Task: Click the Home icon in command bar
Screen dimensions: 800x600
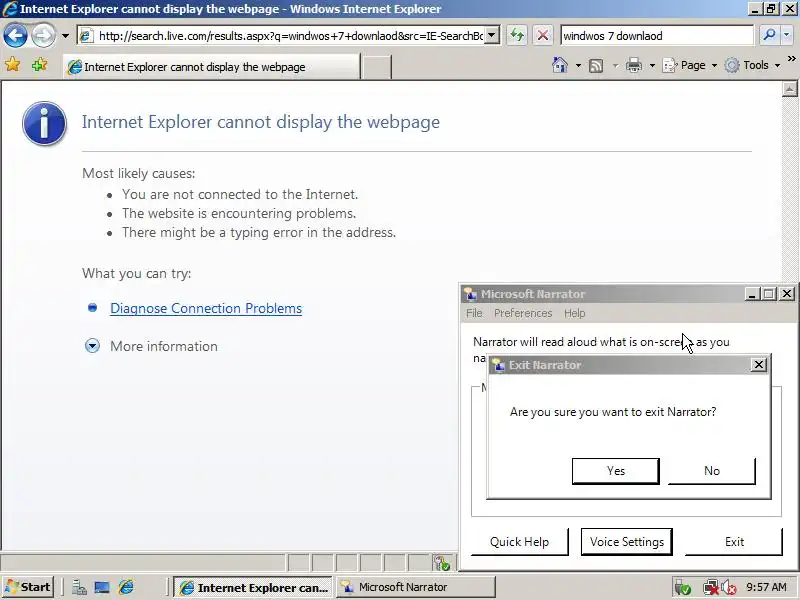Action: [x=560, y=65]
